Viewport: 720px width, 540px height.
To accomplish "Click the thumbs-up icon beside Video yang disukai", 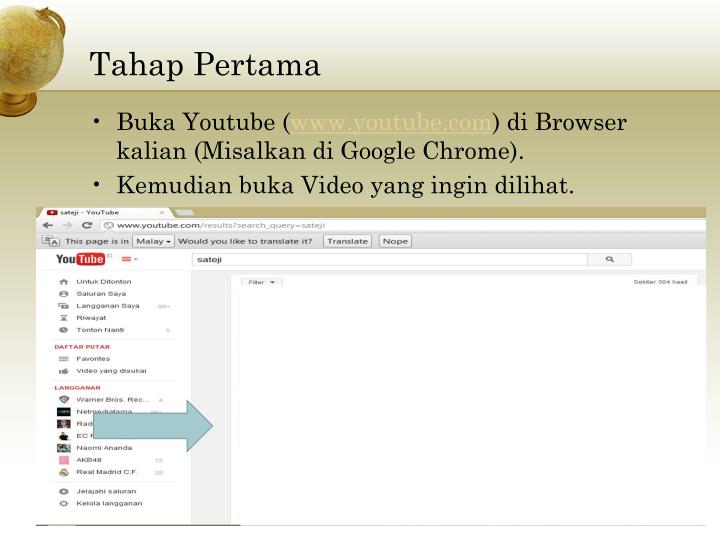I will (64, 371).
